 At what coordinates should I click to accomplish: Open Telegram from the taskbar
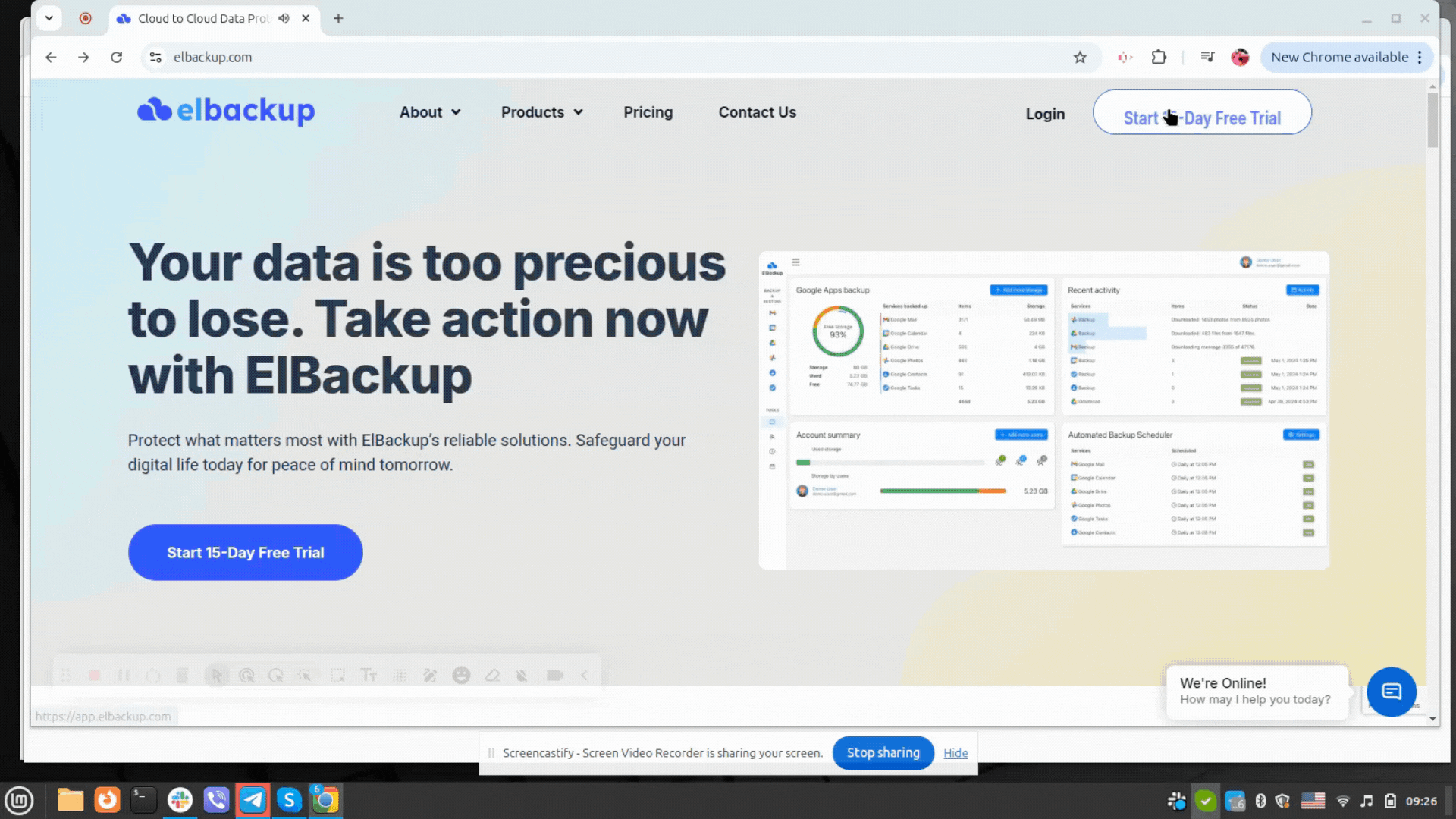pos(253,801)
